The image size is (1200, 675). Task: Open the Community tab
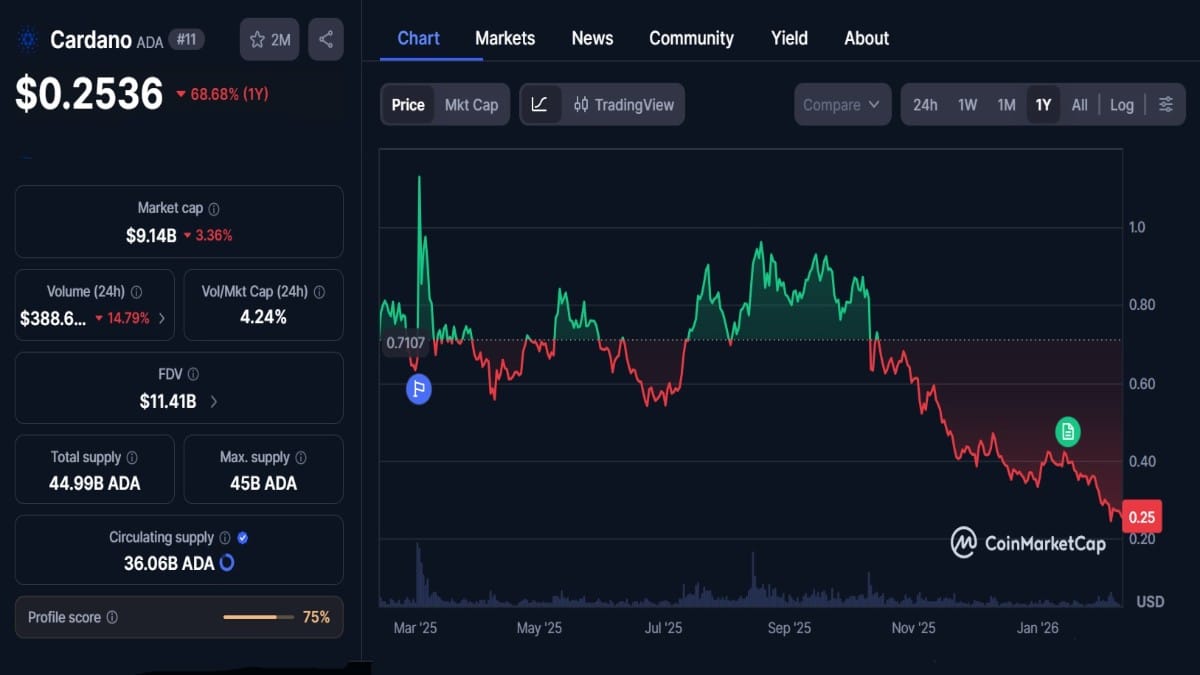[691, 38]
